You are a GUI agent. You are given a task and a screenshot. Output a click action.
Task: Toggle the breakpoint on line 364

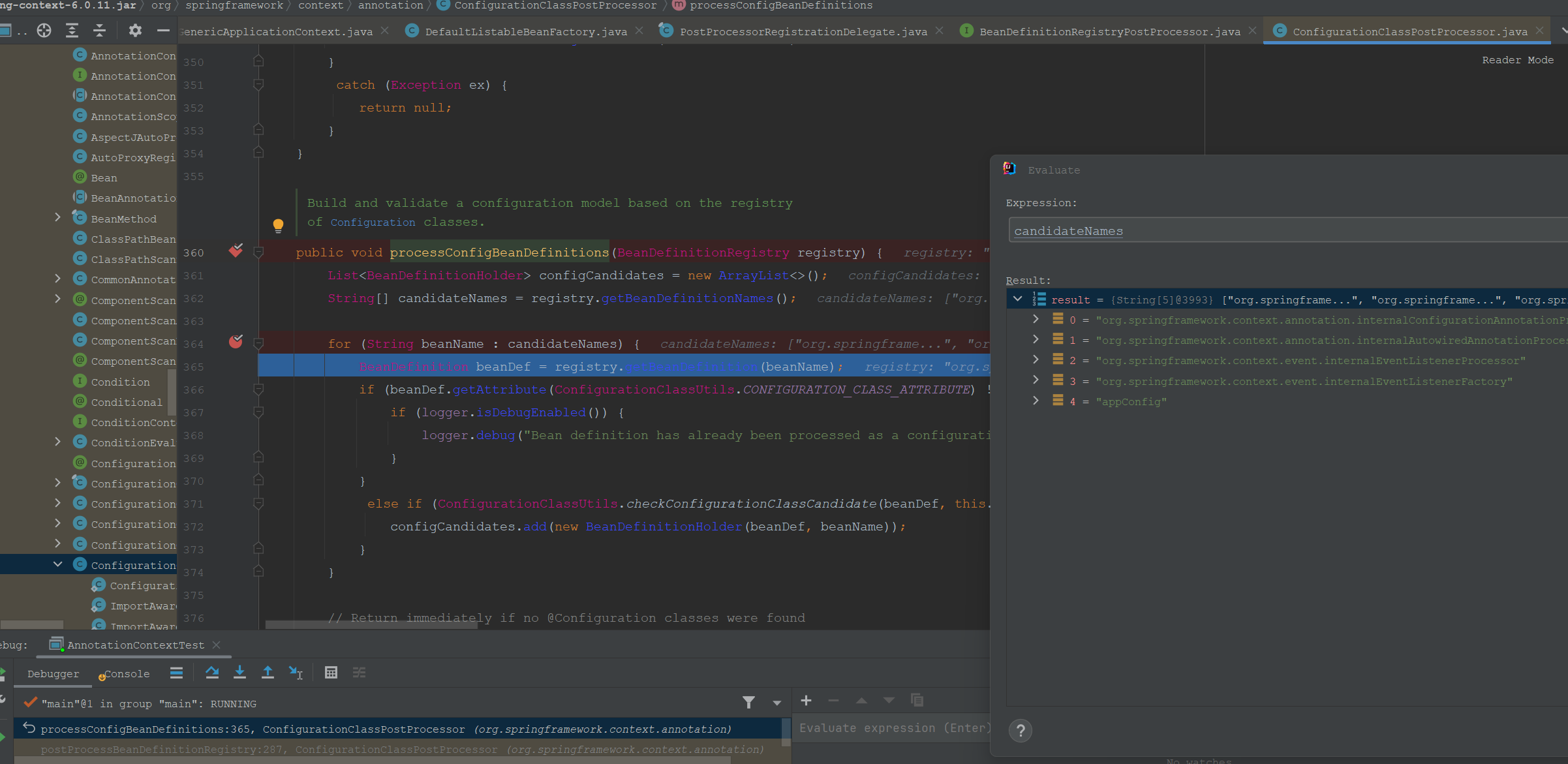pyautogui.click(x=236, y=342)
